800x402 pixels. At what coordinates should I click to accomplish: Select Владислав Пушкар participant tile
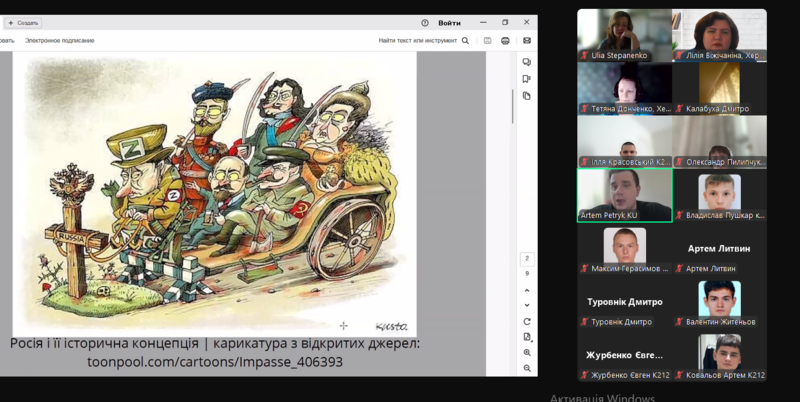719,195
